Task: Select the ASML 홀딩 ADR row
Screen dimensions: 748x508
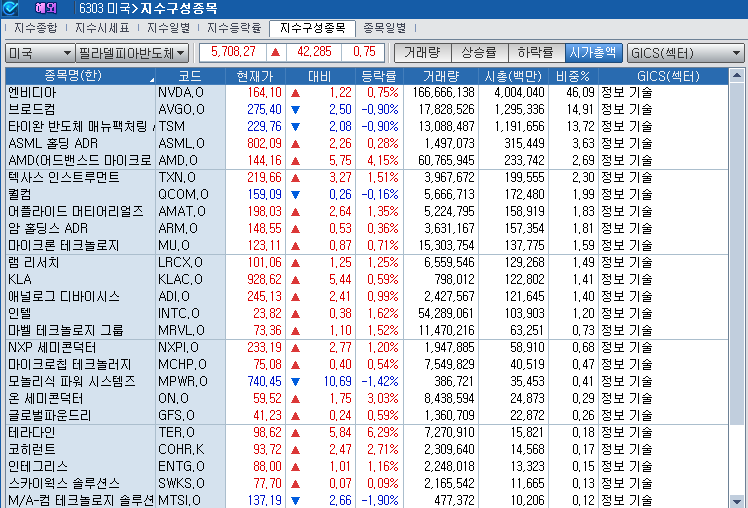Action: click(367, 144)
